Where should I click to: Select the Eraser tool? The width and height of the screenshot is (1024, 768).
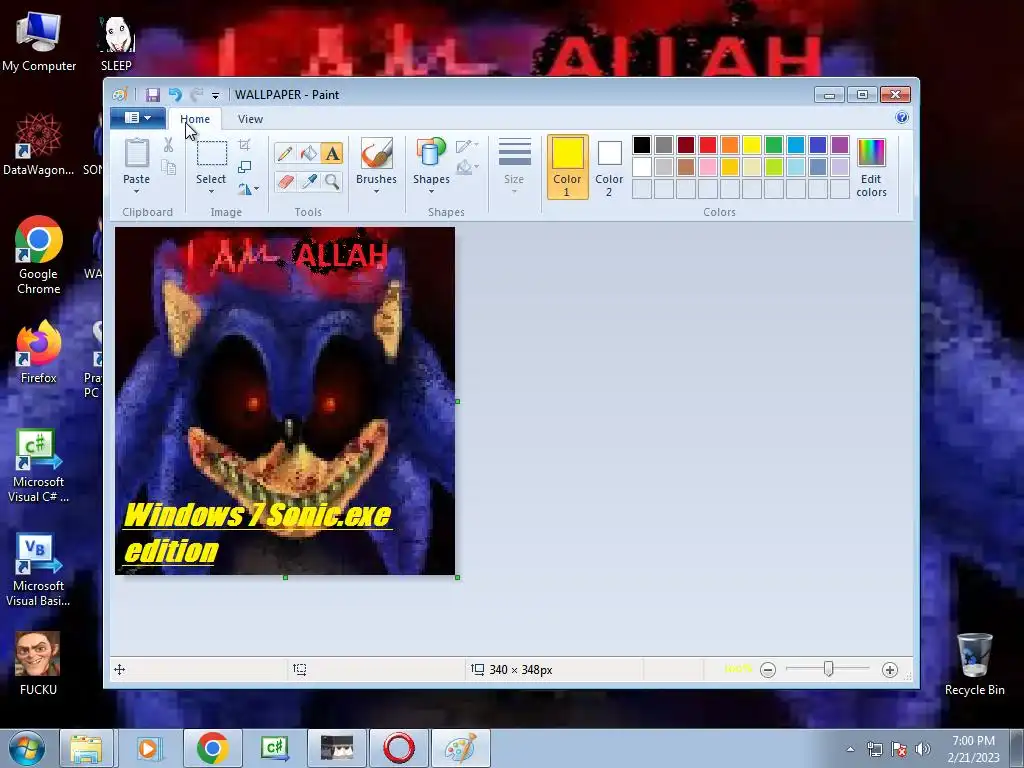point(285,181)
